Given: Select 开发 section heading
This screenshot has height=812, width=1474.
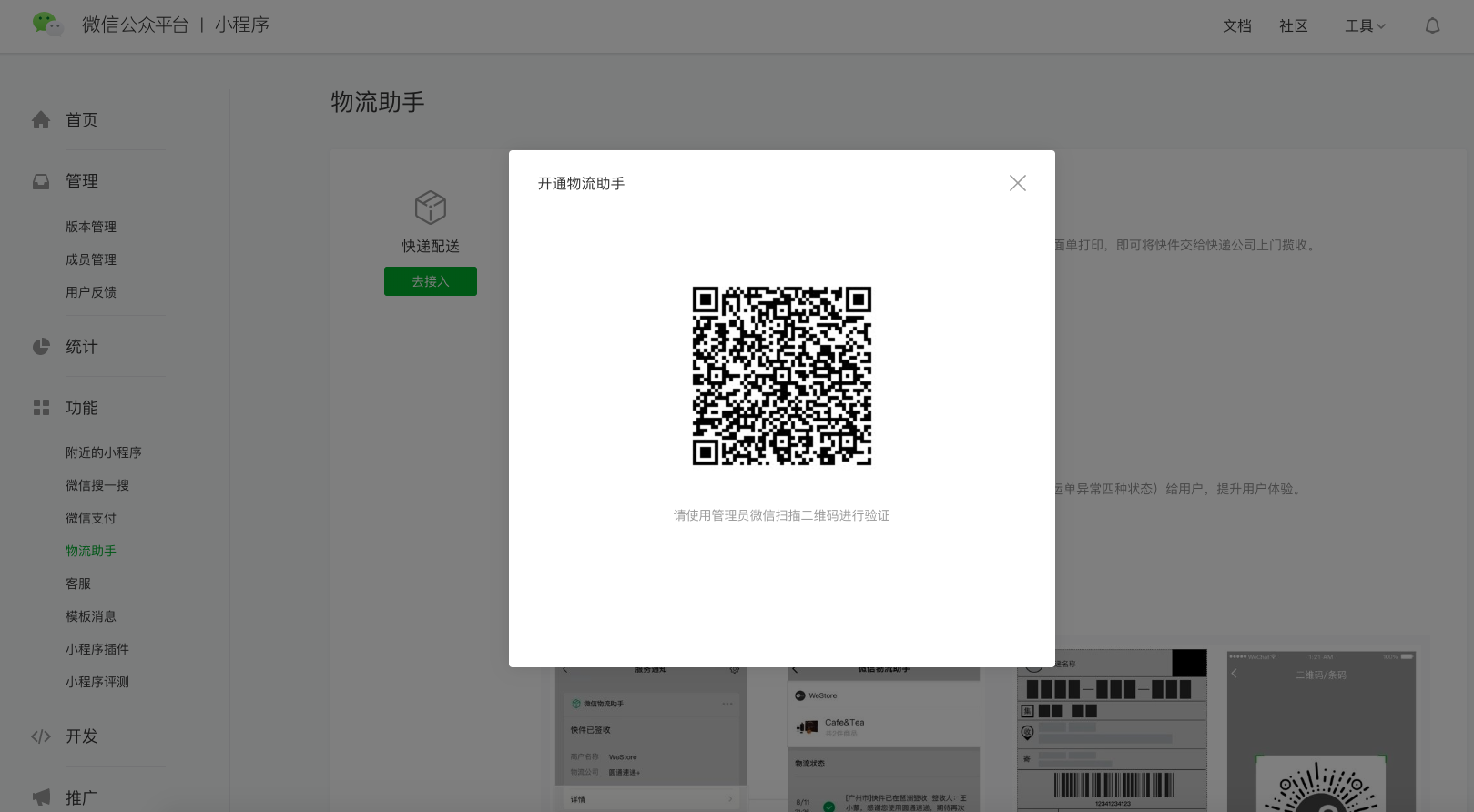Looking at the screenshot, I should [x=82, y=736].
